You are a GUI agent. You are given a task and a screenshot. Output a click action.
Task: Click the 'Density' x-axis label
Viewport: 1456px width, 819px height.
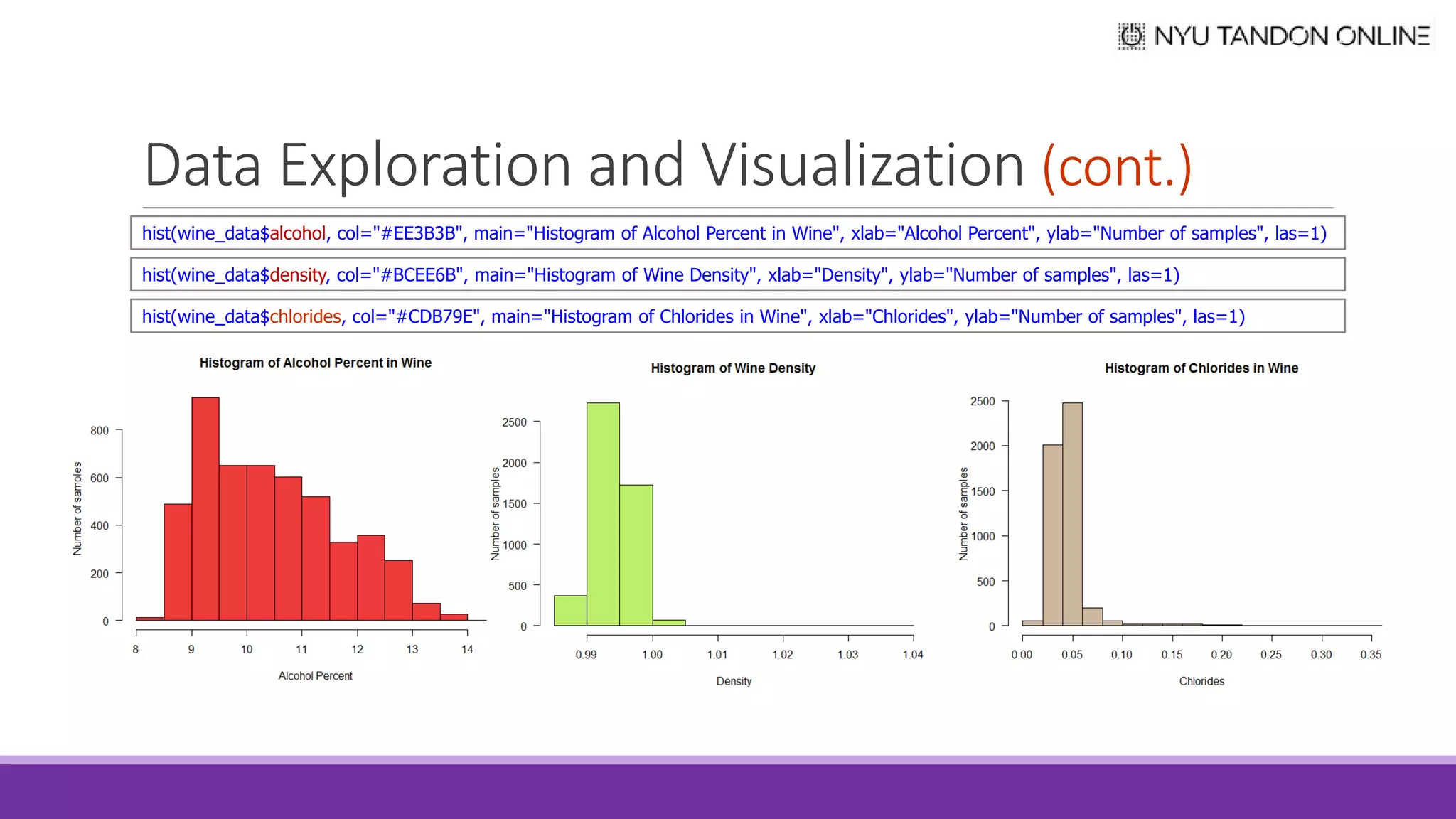click(x=734, y=681)
